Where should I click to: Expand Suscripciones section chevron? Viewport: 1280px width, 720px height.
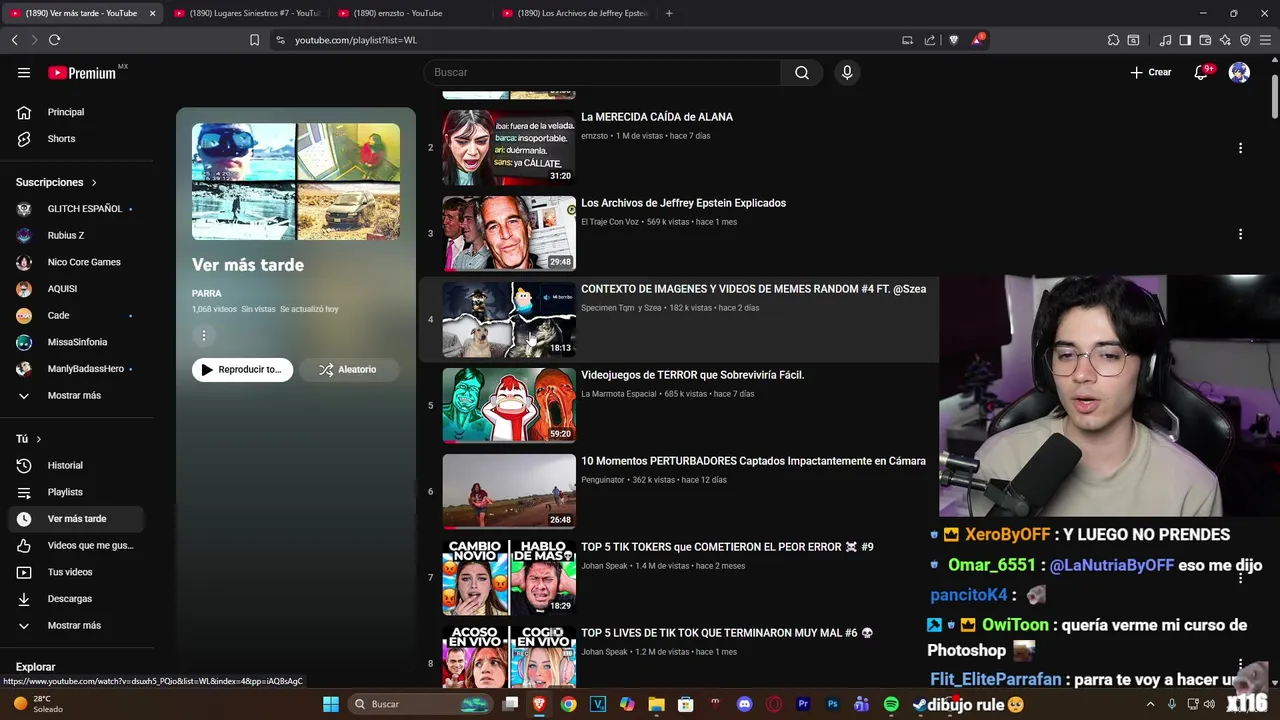(94, 182)
